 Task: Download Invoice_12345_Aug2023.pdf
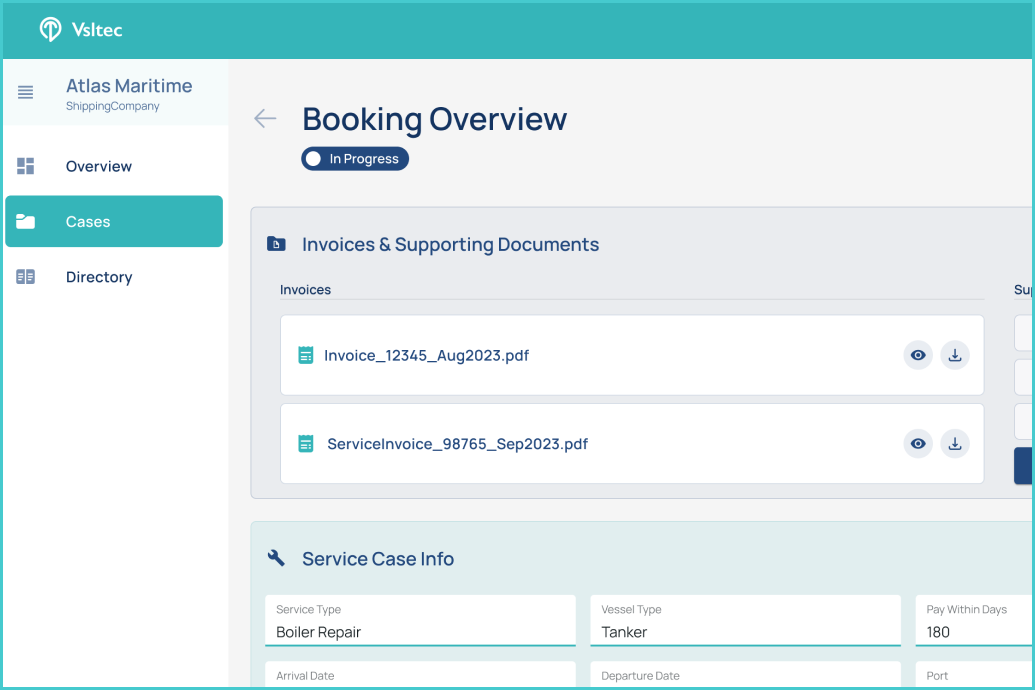(x=954, y=355)
